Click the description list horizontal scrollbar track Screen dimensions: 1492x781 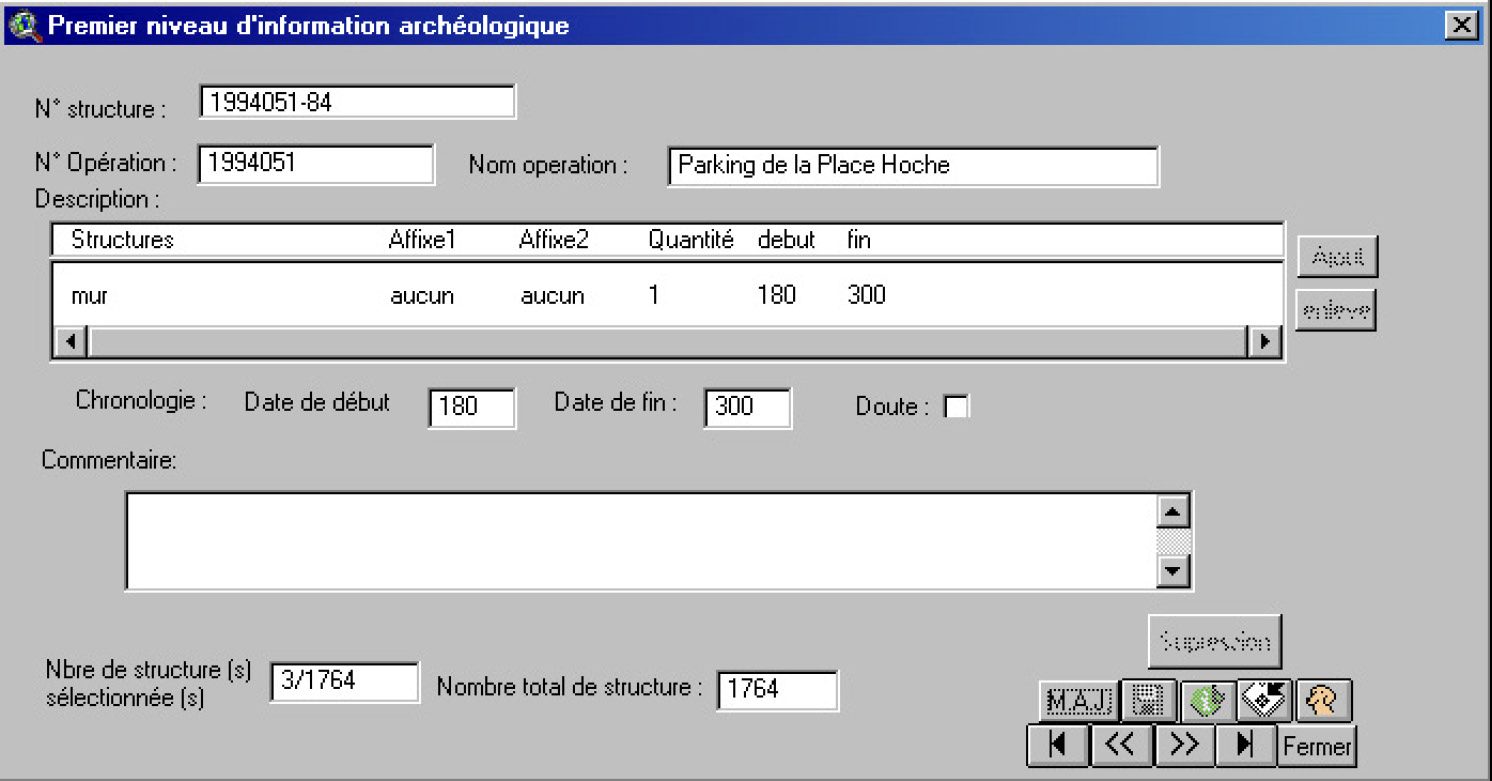(x=667, y=342)
